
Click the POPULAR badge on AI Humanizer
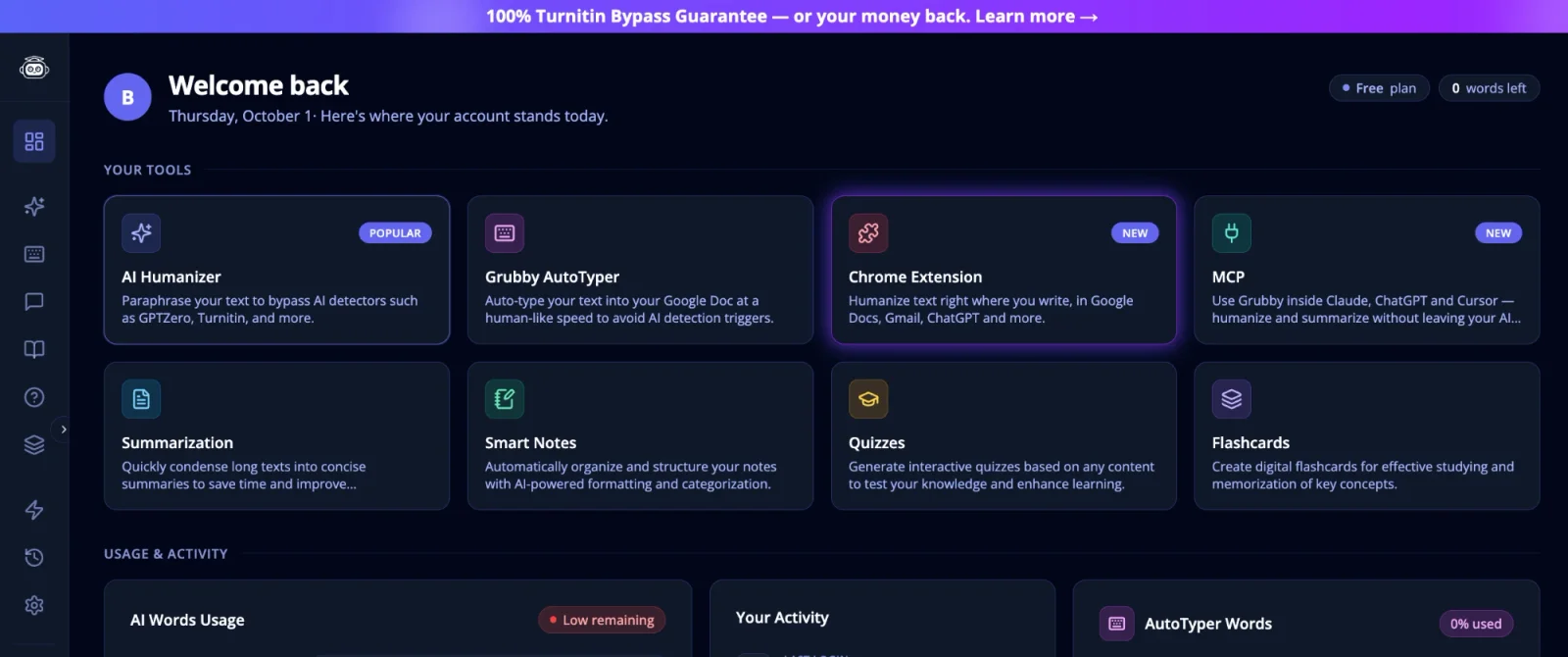coord(395,233)
